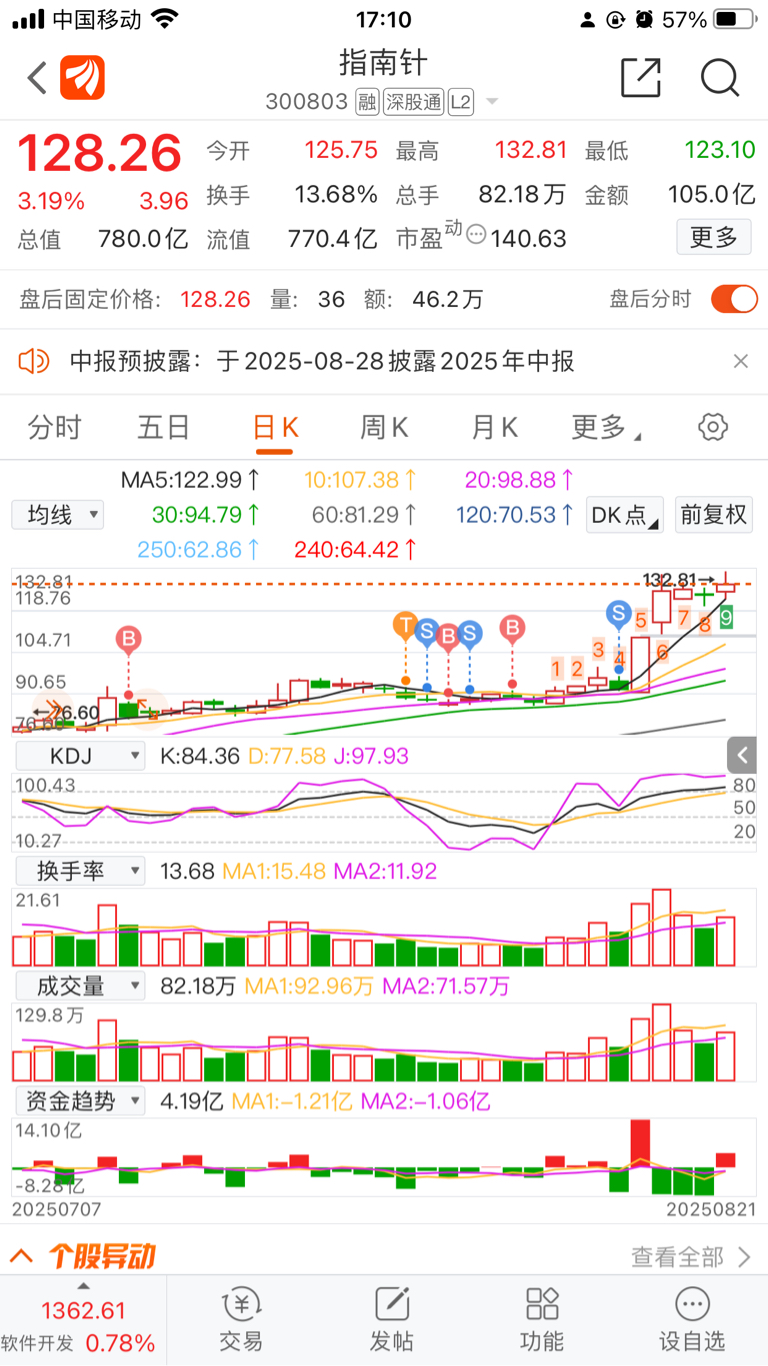Select the 日K tab
Viewport: 768px width, 1366px height.
(274, 428)
